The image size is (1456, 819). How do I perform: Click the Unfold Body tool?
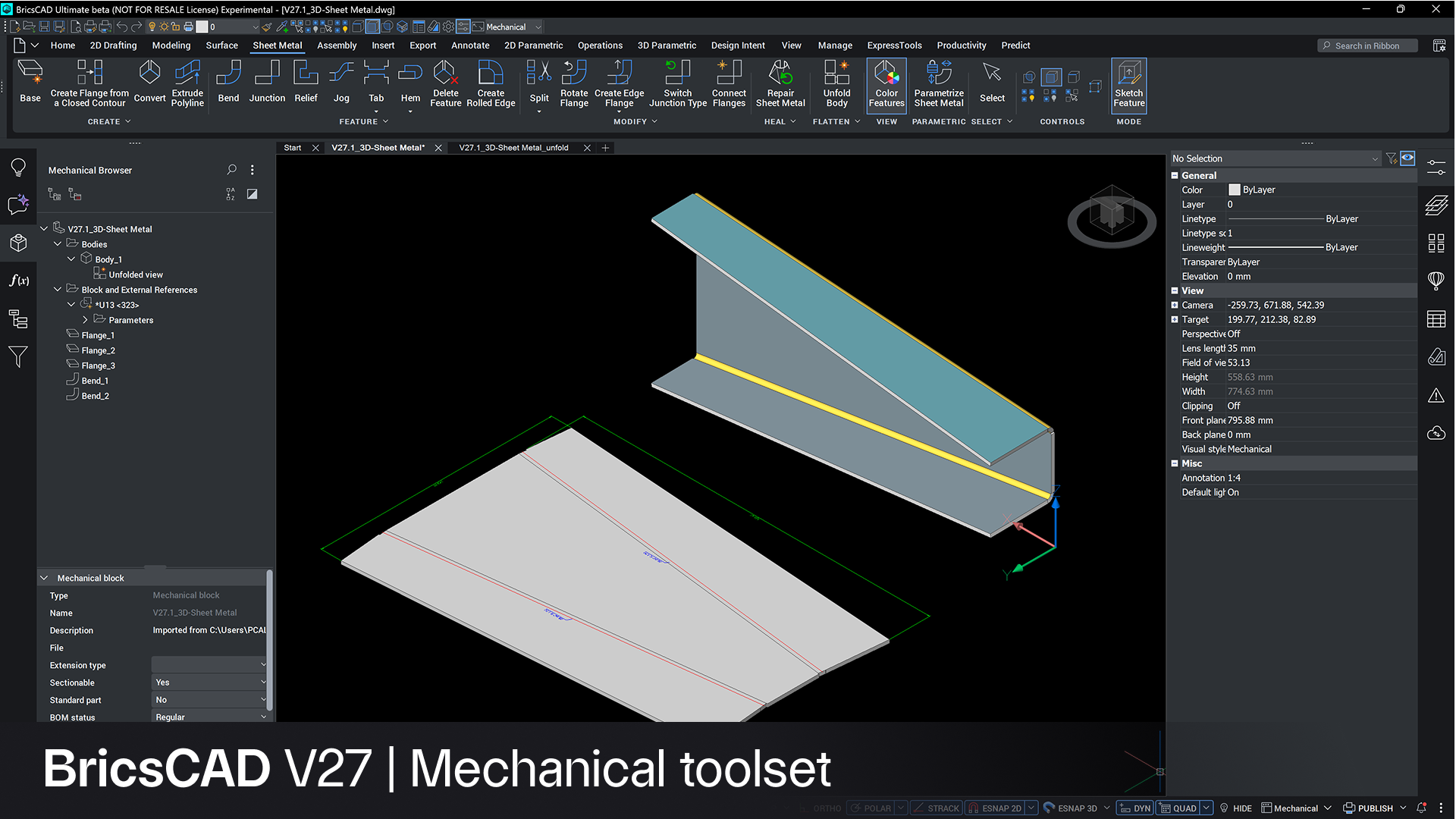pyautogui.click(x=836, y=83)
